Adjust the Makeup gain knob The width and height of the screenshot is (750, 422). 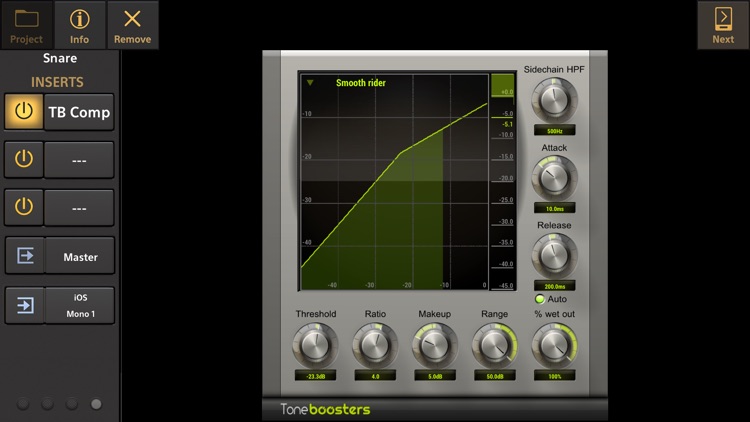(435, 345)
